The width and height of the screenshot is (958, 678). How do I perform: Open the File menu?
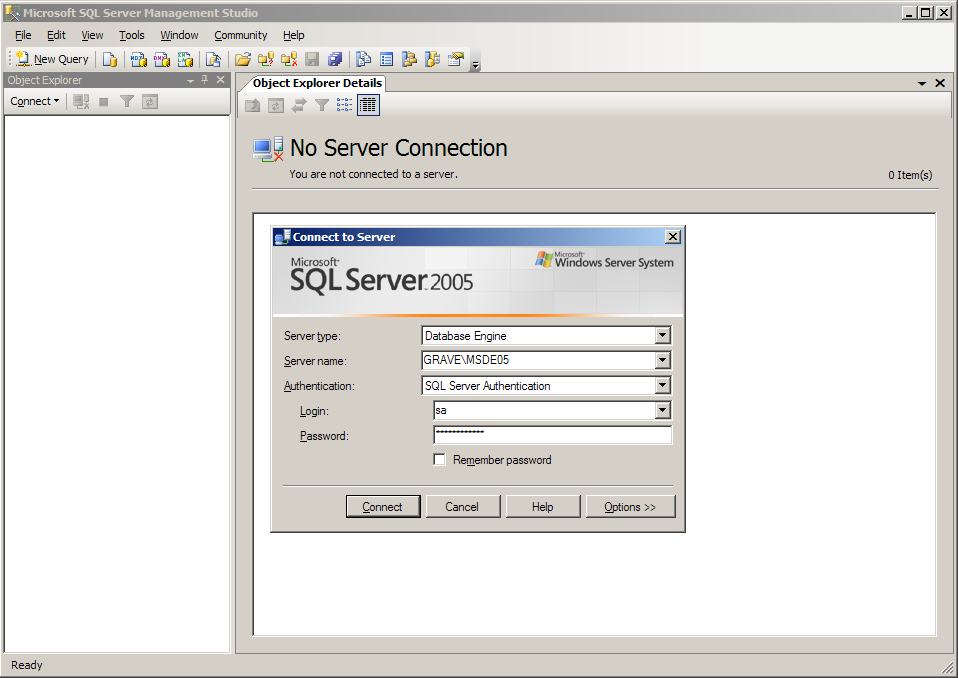point(23,35)
